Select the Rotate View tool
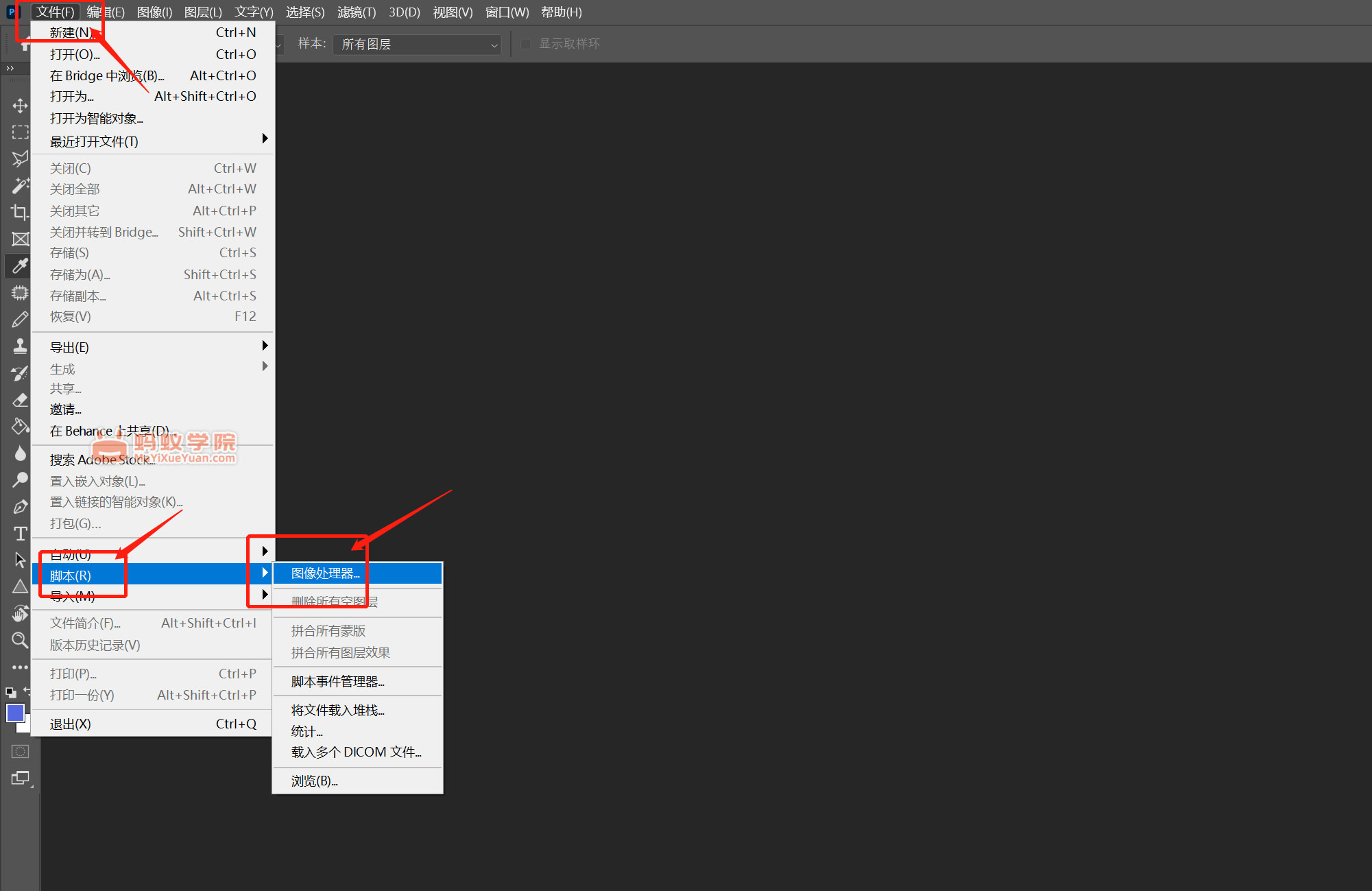 click(x=20, y=613)
